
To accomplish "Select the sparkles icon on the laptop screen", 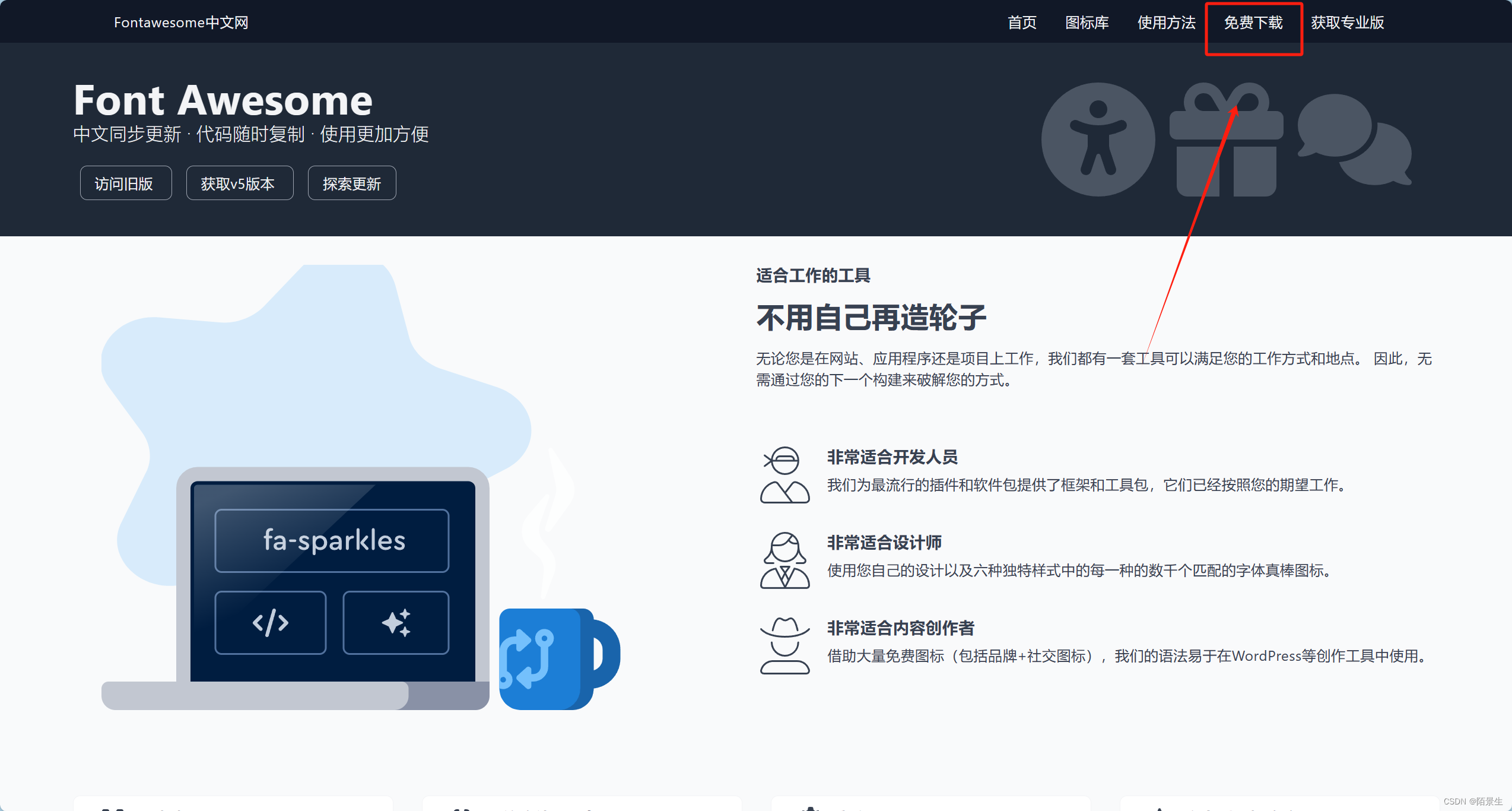I will click(395, 622).
